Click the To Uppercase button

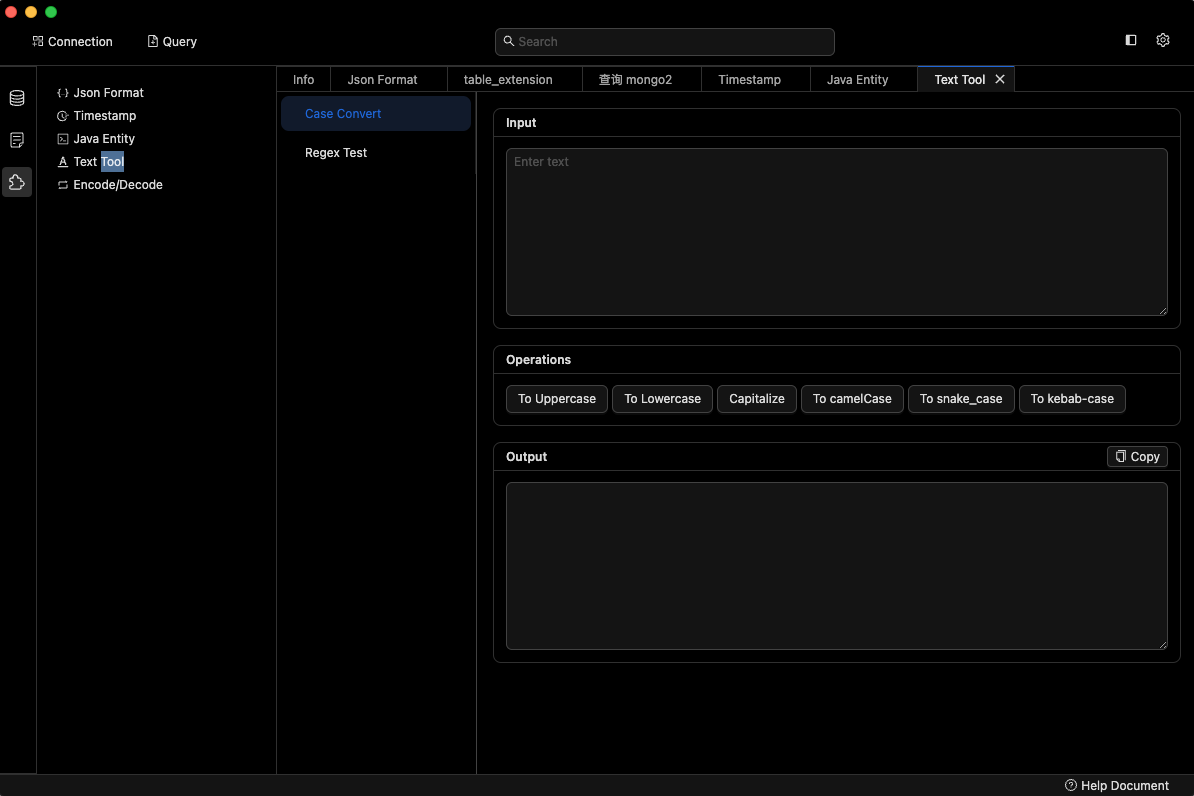pos(556,399)
